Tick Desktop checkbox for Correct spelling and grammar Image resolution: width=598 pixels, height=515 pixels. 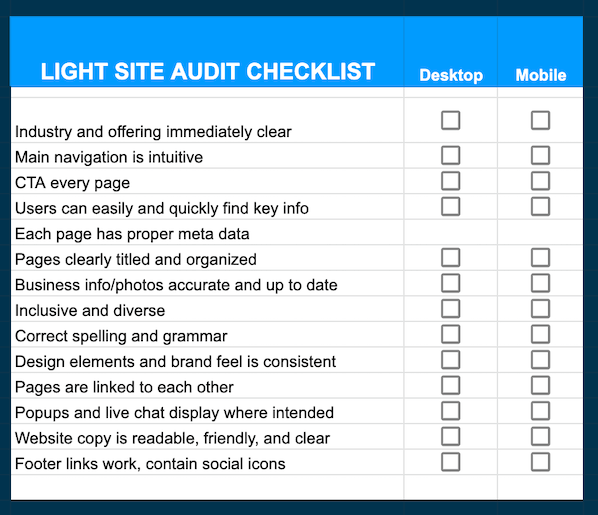pyautogui.click(x=450, y=334)
